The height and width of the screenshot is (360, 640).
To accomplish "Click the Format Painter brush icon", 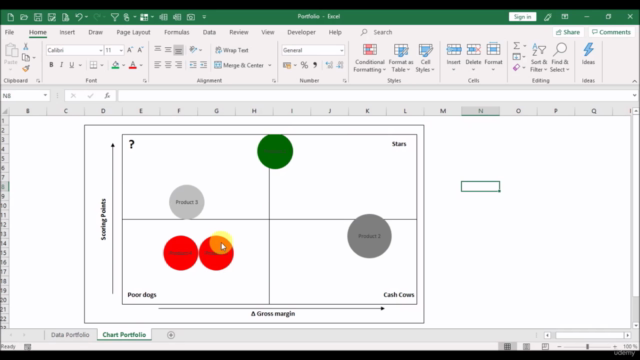I will pos(26,68).
